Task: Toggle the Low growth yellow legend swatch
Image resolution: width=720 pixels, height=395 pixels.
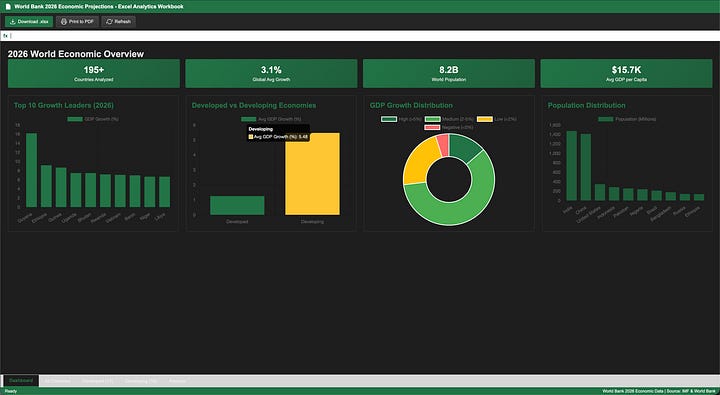Action: point(485,119)
